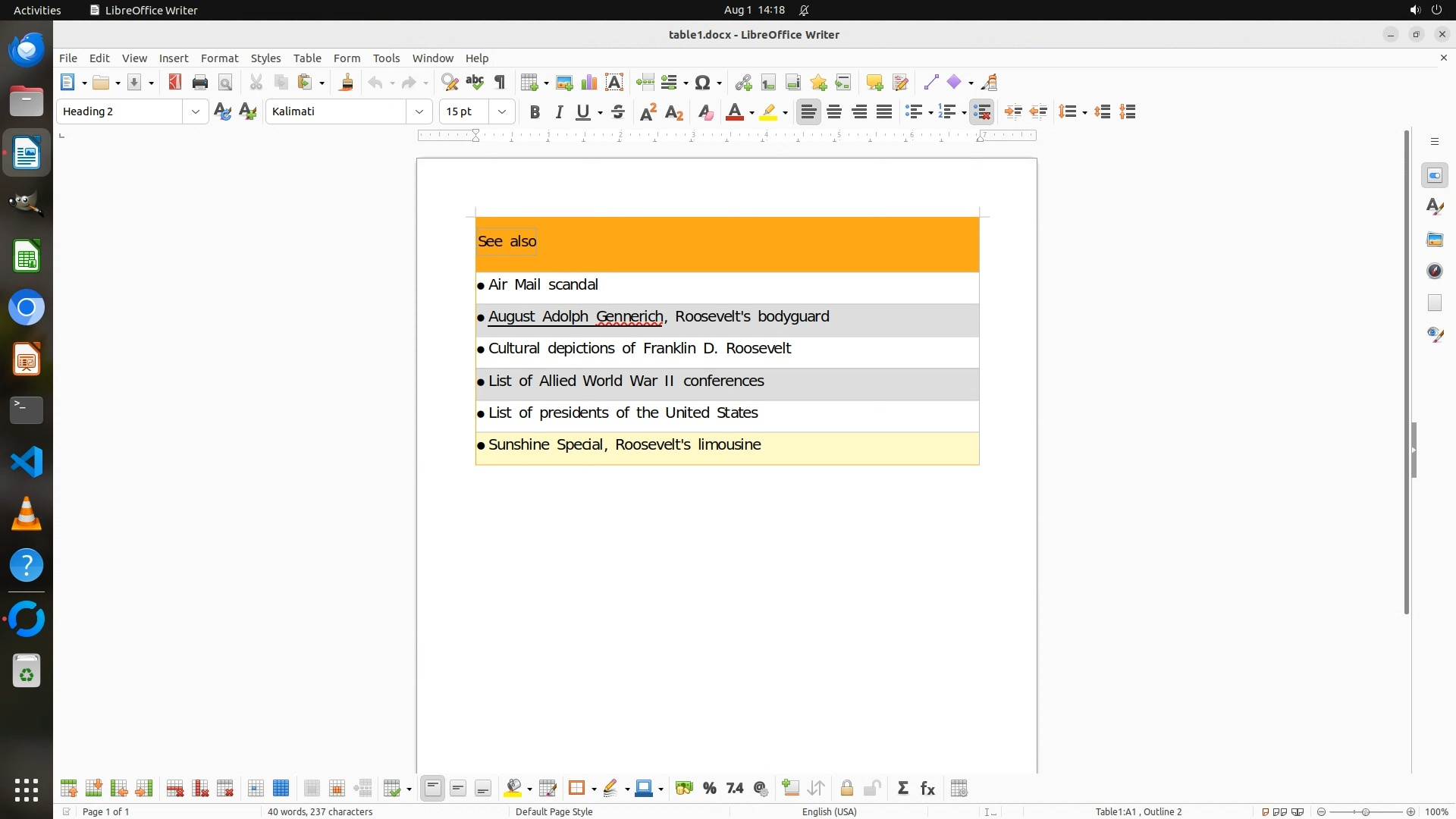Click English (USA) language in status bar
Image resolution: width=1456 pixels, height=819 pixels.
tap(830, 811)
